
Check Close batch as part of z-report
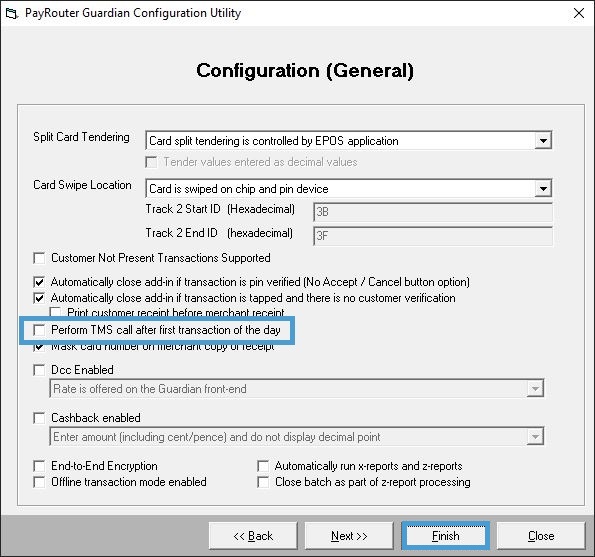tap(263, 482)
